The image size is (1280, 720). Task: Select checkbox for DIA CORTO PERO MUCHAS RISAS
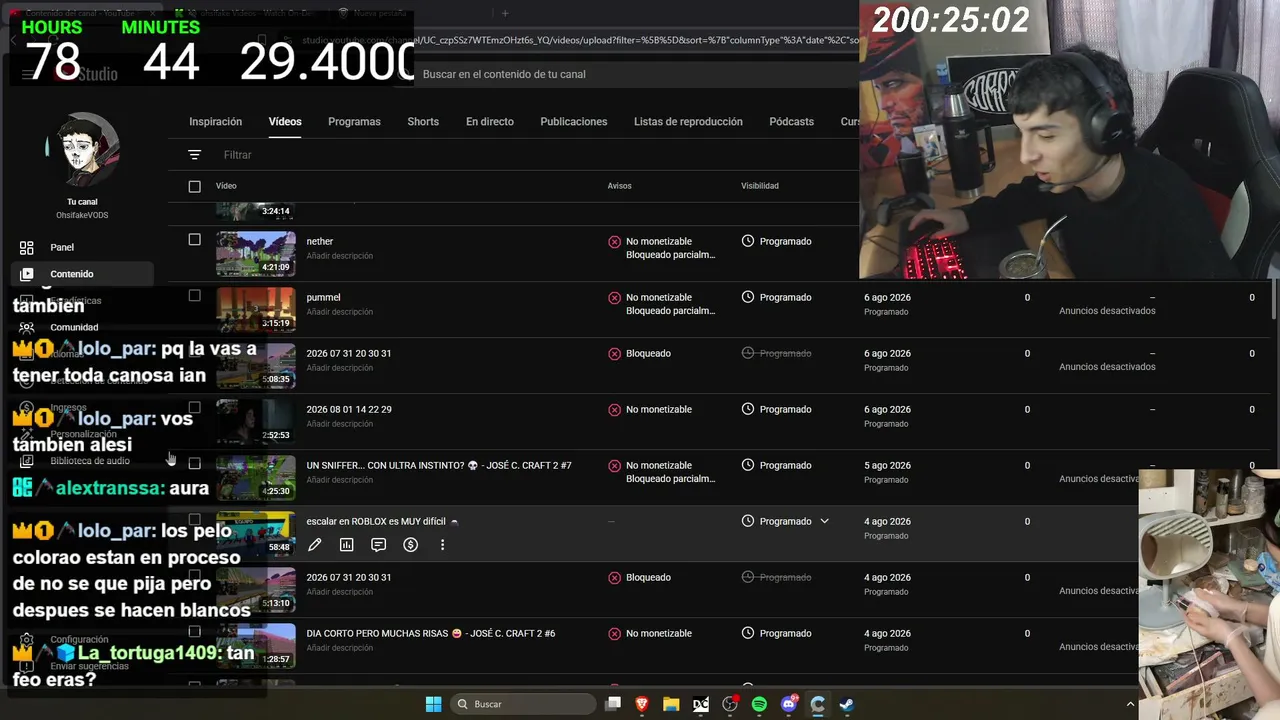click(x=194, y=632)
